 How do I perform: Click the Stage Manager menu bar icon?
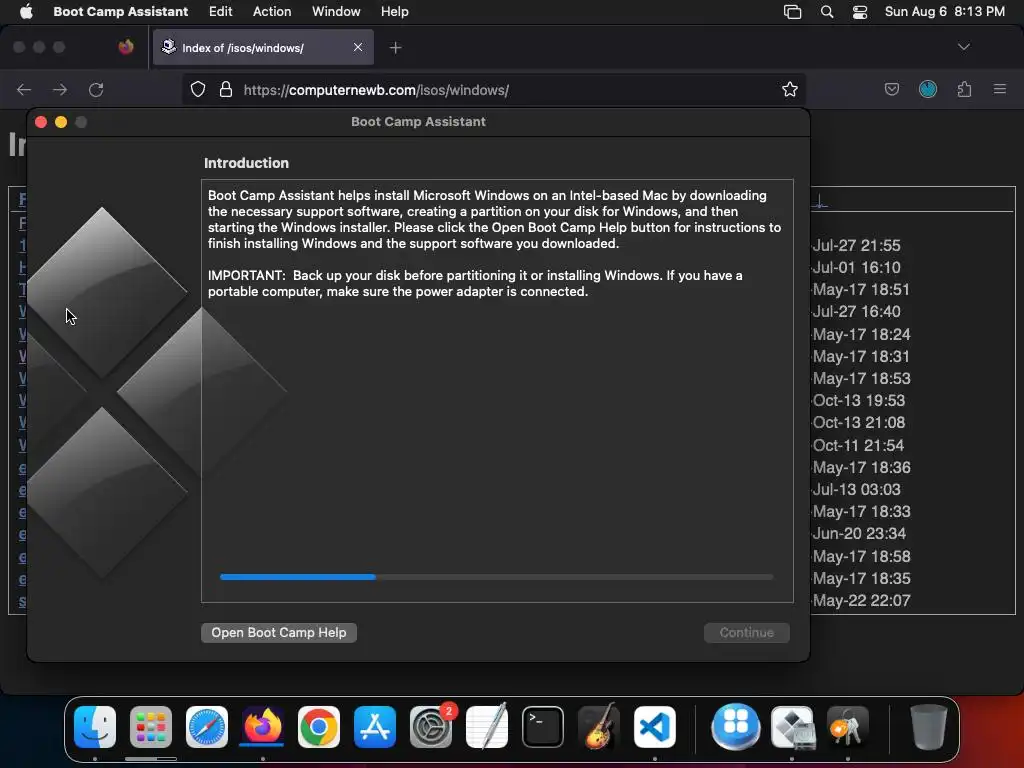click(792, 12)
